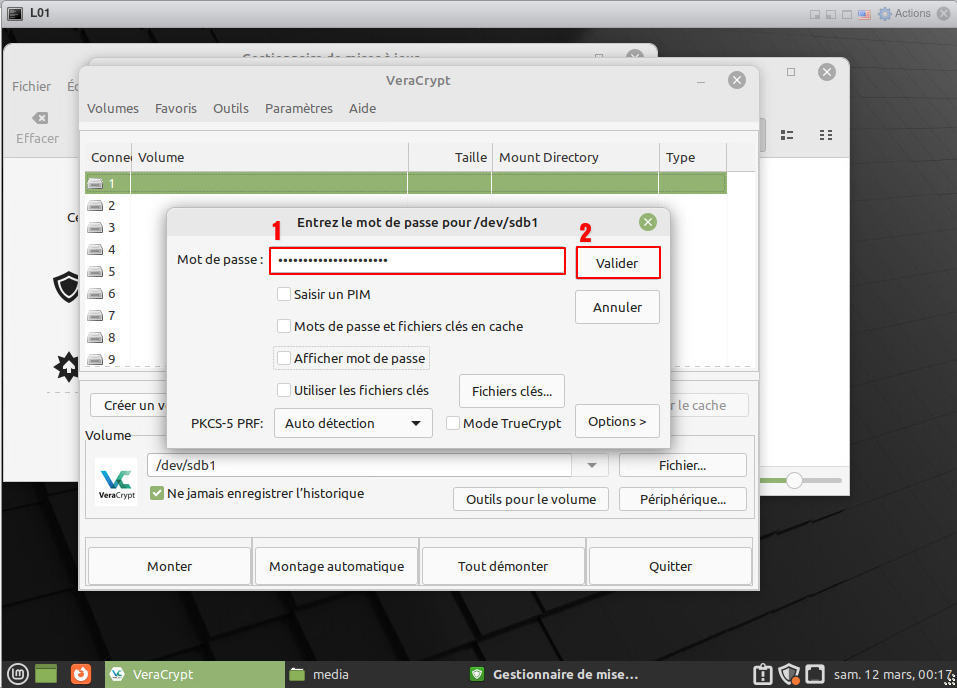Open the green file manager taskbar launcher
The width and height of the screenshot is (957, 688).
point(47,674)
